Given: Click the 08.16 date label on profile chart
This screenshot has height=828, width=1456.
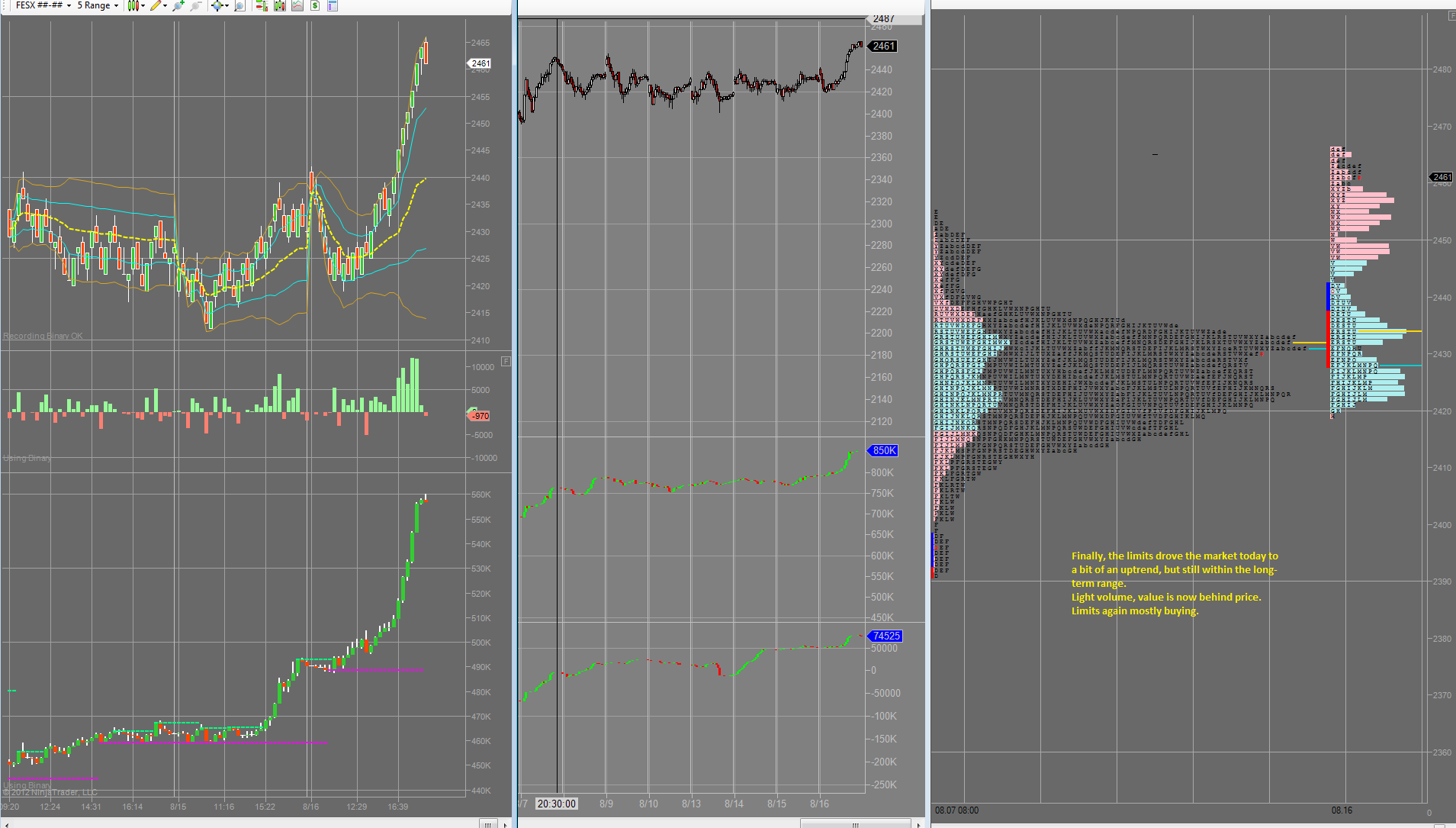Looking at the screenshot, I should click(1342, 810).
